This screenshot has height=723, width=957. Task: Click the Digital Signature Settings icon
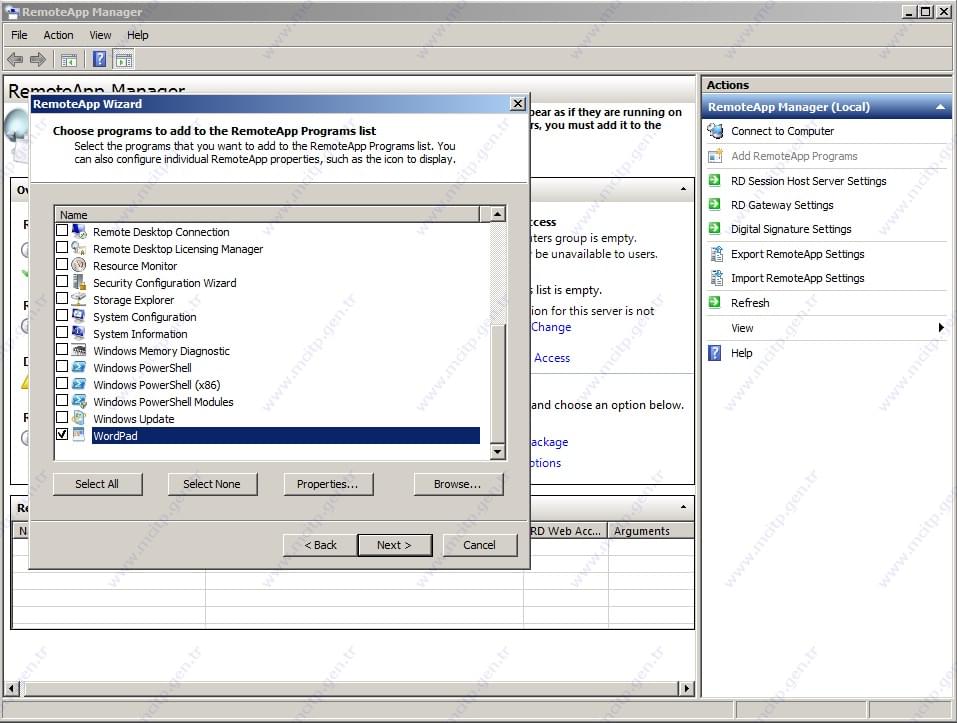click(714, 228)
